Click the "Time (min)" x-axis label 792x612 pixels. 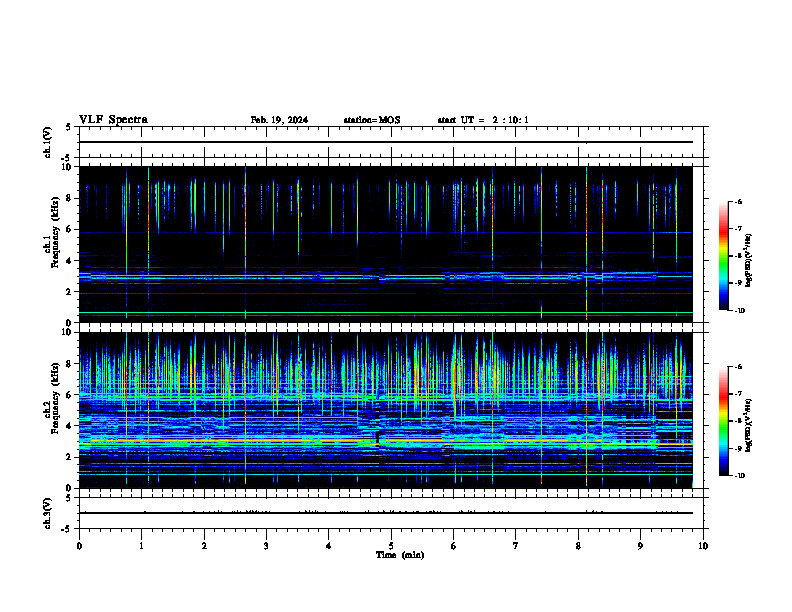coord(400,555)
